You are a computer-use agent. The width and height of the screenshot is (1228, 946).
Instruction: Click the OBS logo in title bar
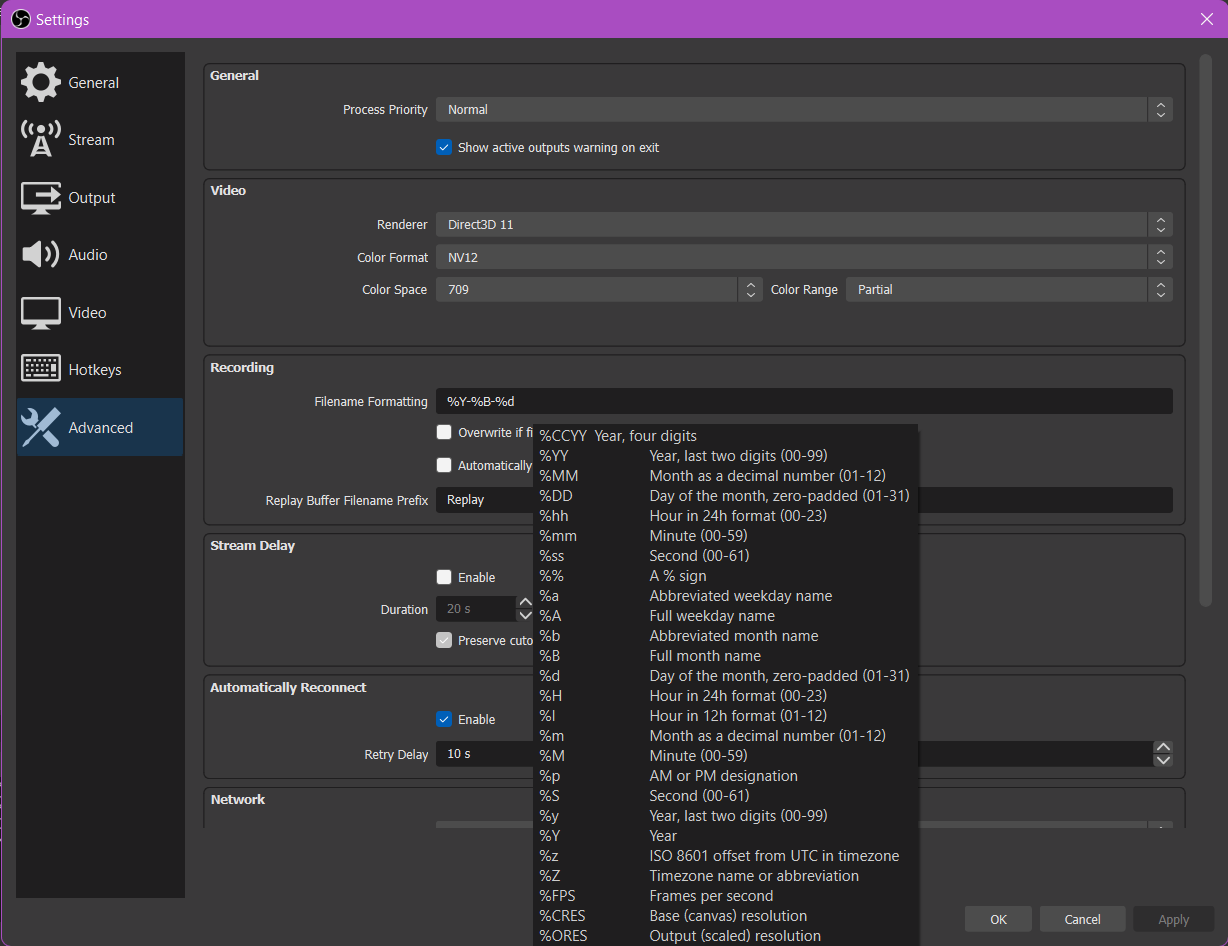tap(21, 19)
